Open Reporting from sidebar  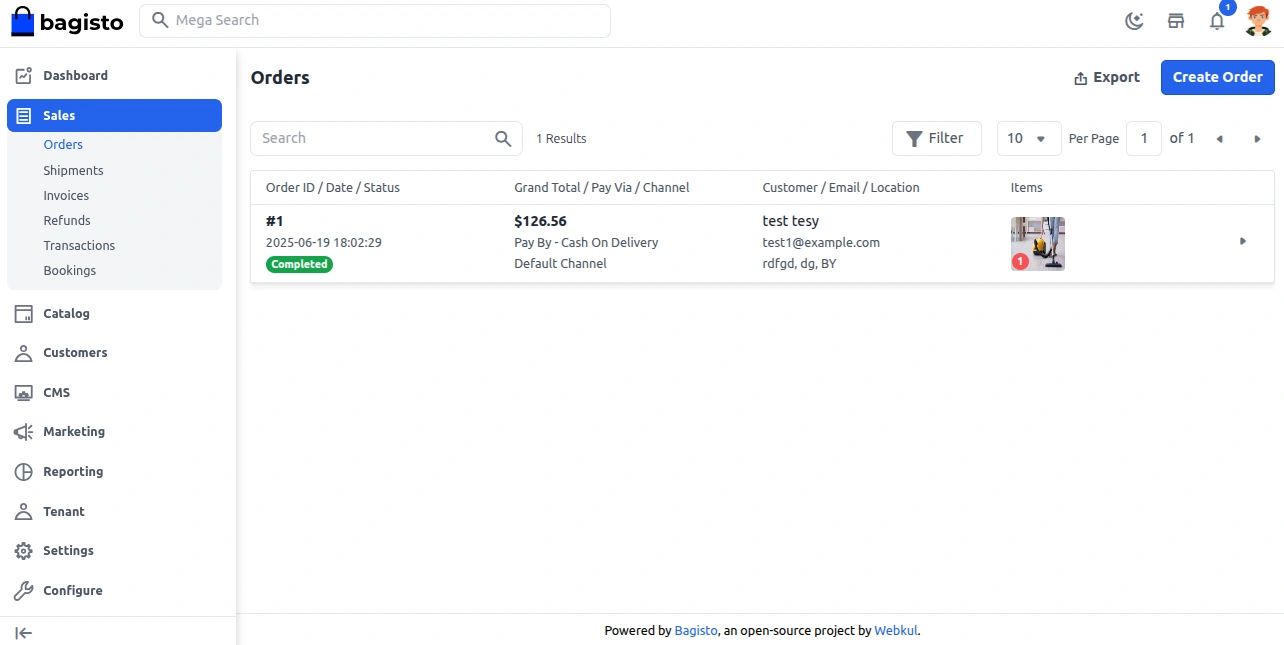(x=73, y=472)
